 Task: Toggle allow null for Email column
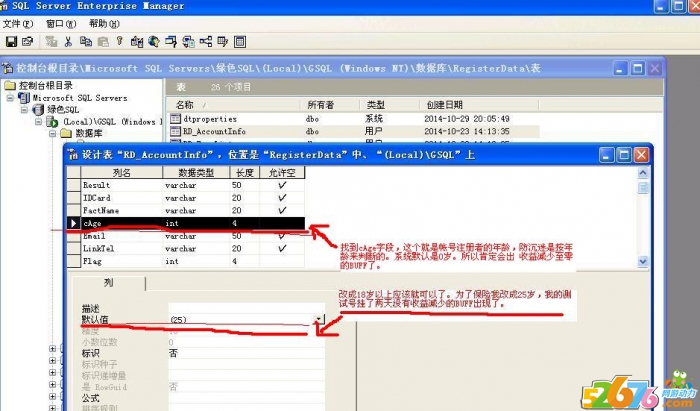(x=282, y=236)
